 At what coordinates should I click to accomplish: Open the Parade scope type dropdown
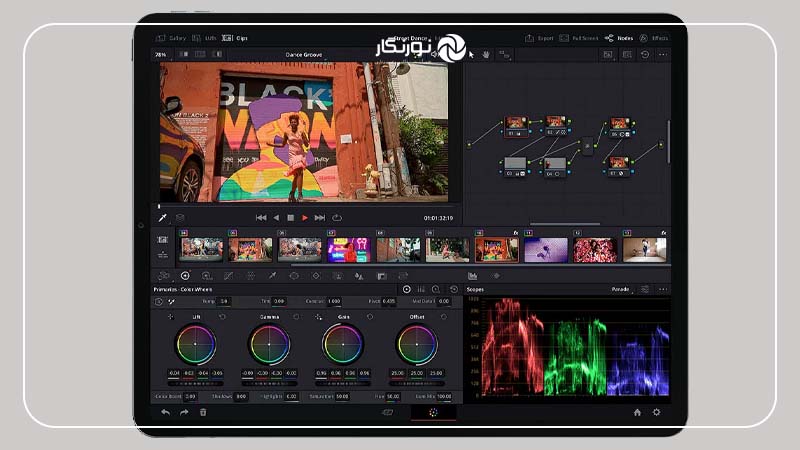tap(622, 289)
